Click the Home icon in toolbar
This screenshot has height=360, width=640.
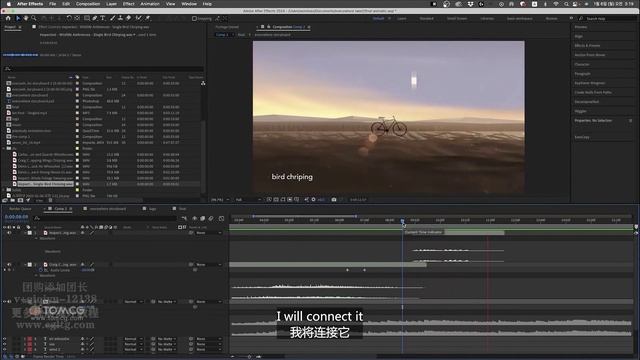click(x=8, y=18)
